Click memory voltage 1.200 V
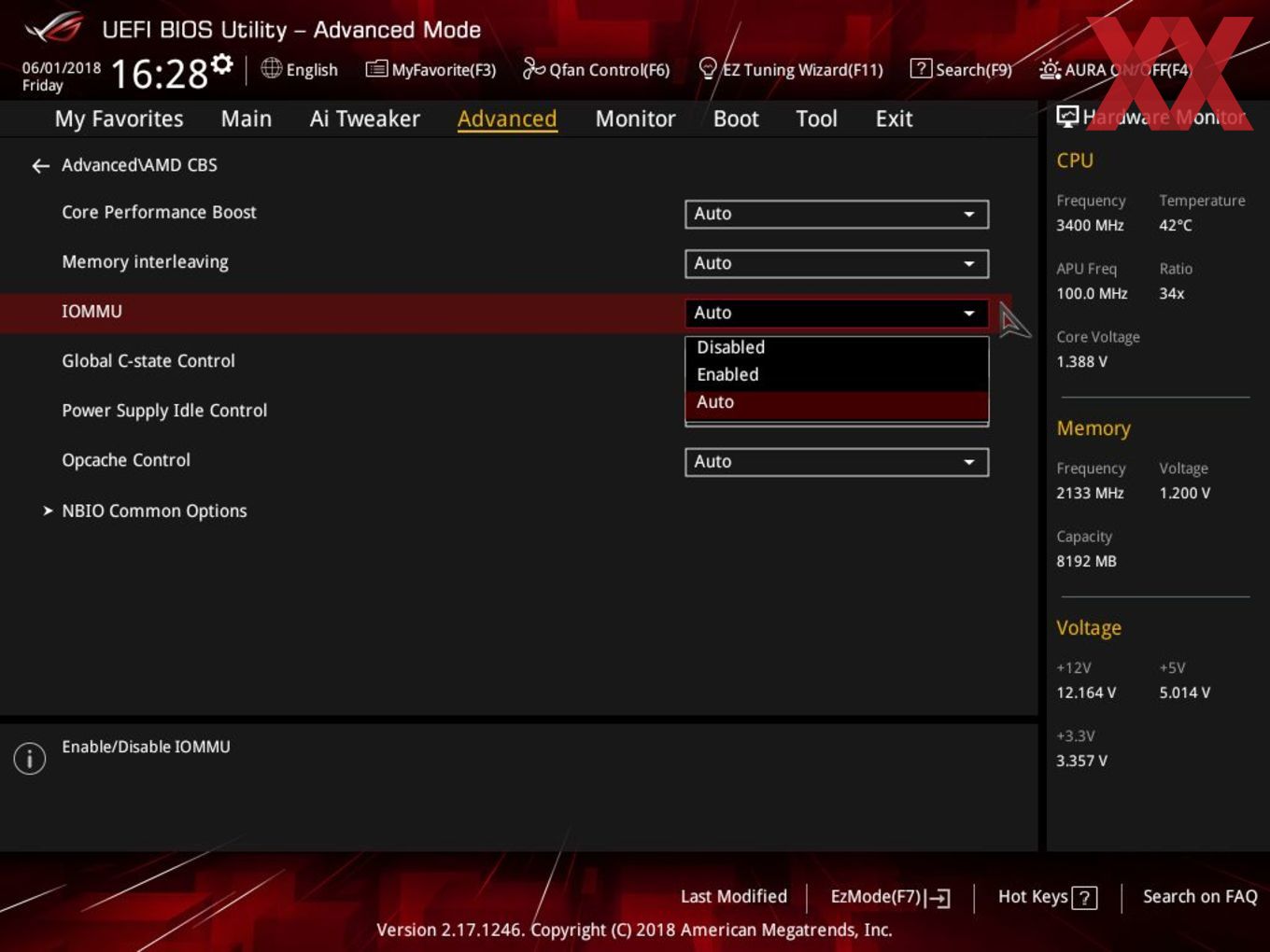Screen dimensions: 1270x952 click(1184, 494)
